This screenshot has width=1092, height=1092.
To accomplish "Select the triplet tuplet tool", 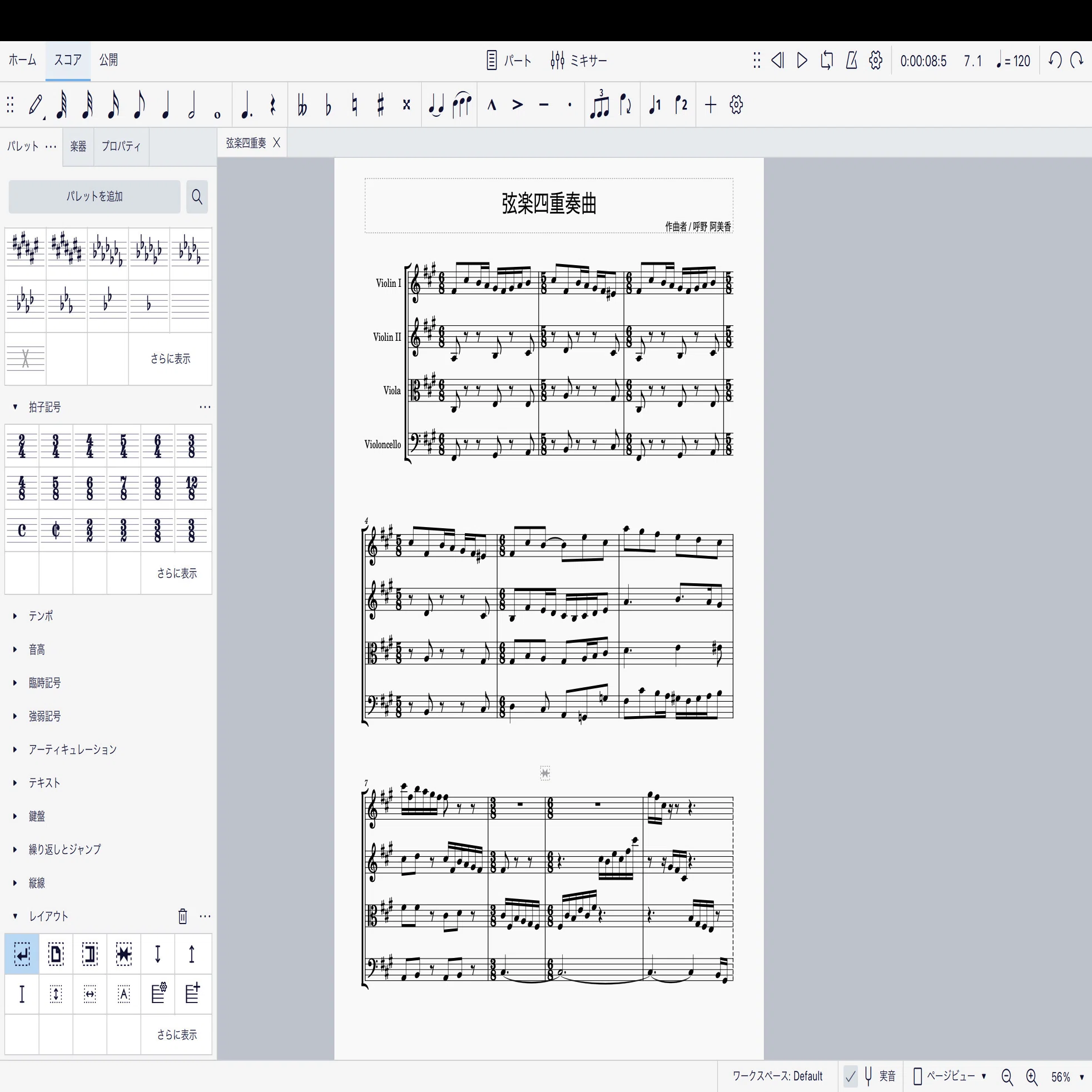I will (x=600, y=105).
